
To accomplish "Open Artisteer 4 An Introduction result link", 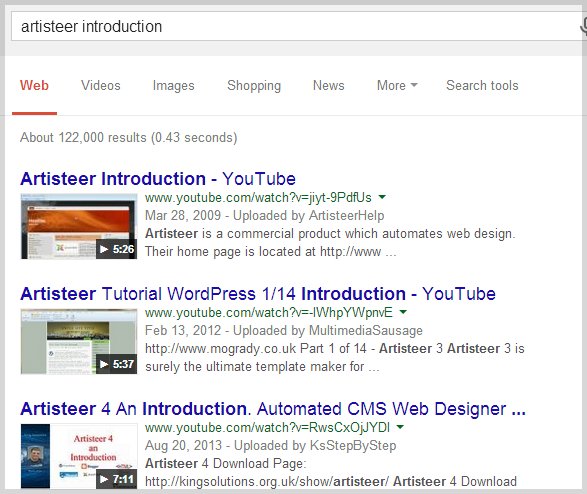I will [x=273, y=409].
